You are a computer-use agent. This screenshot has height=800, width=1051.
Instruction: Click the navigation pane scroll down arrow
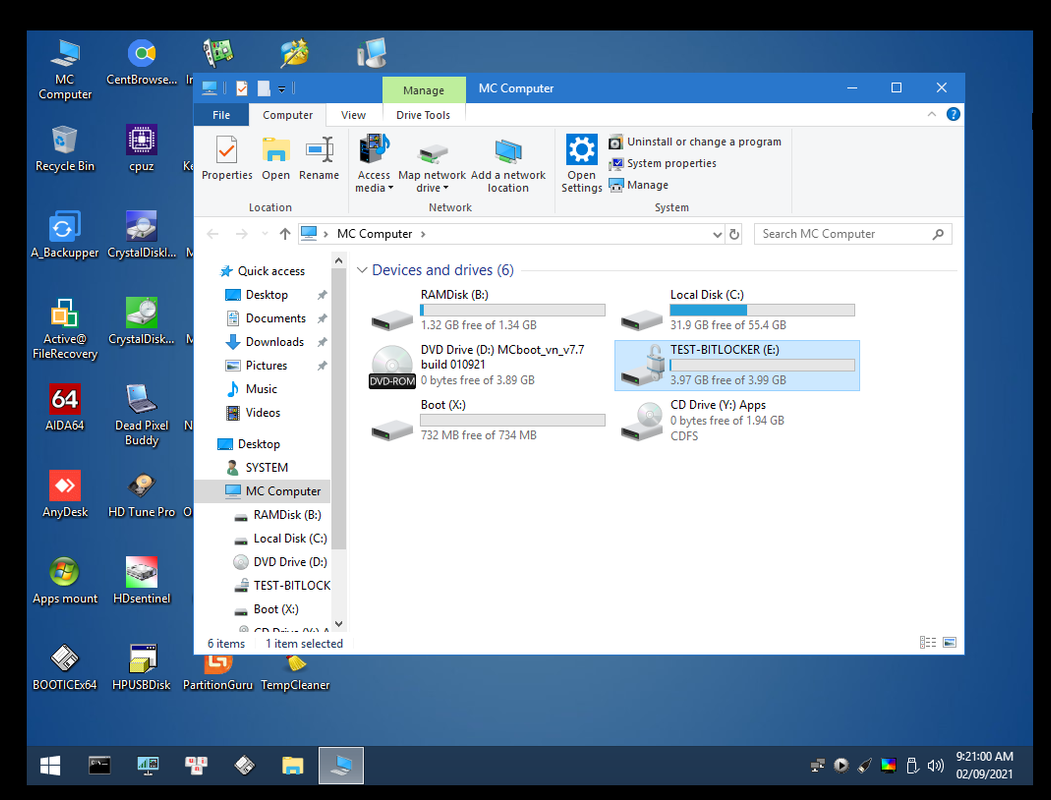coord(338,624)
